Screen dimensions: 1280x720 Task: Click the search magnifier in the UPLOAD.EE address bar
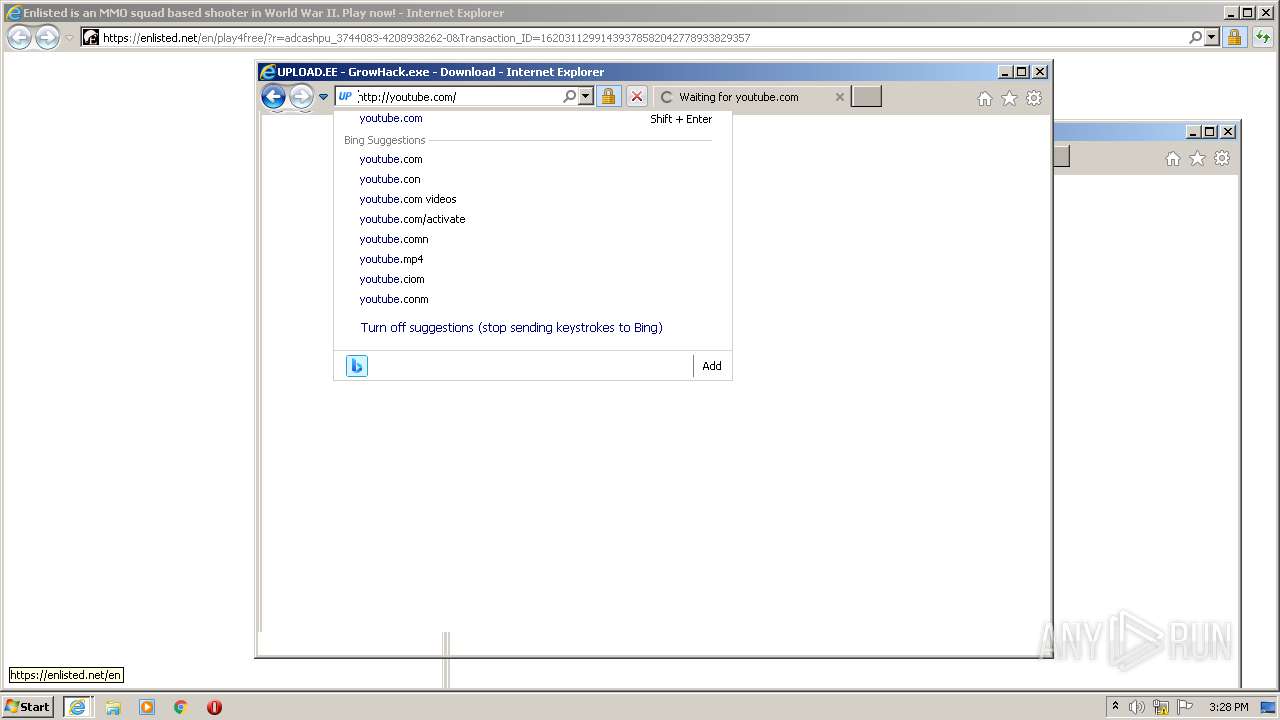[569, 97]
